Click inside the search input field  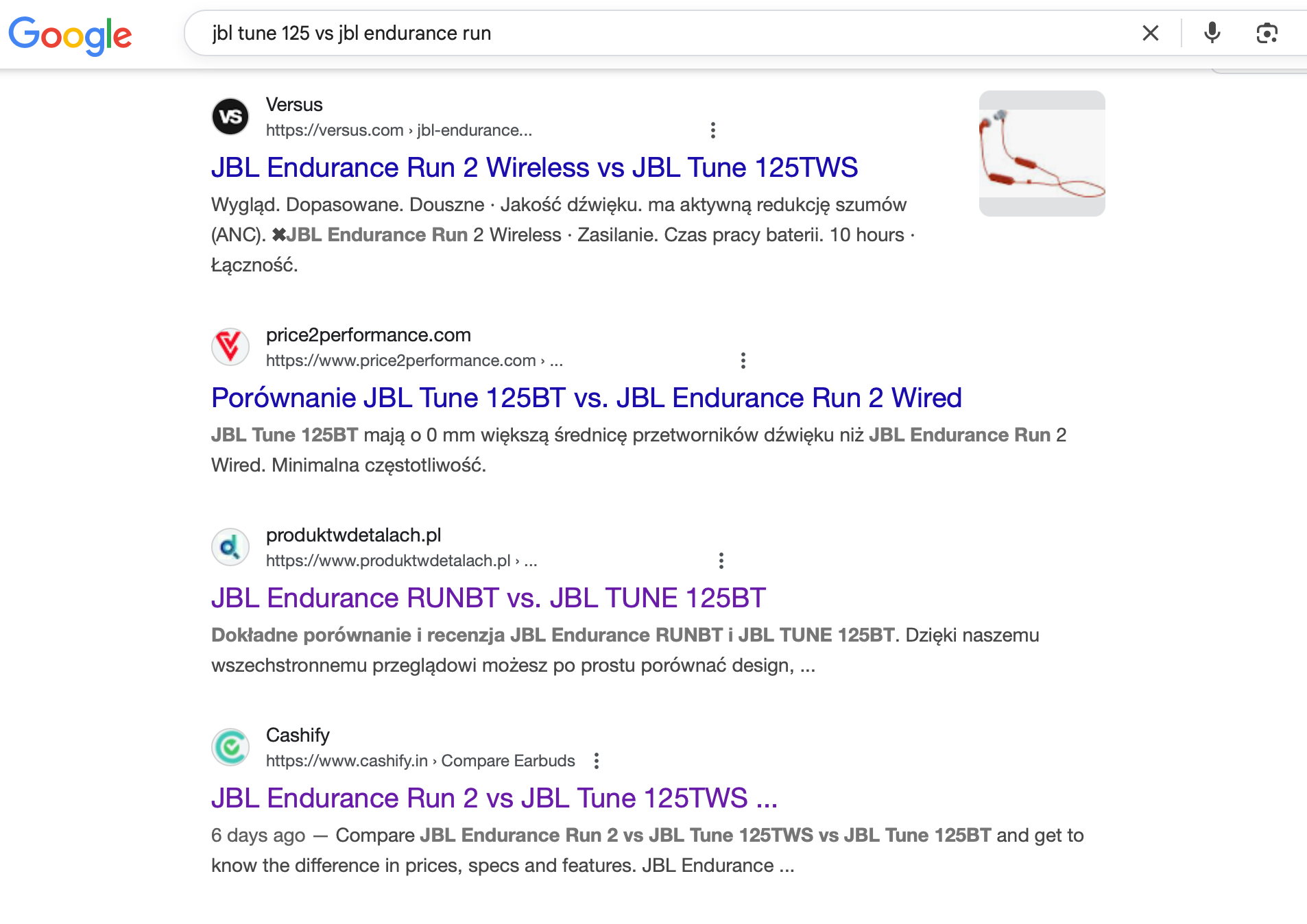672,33
